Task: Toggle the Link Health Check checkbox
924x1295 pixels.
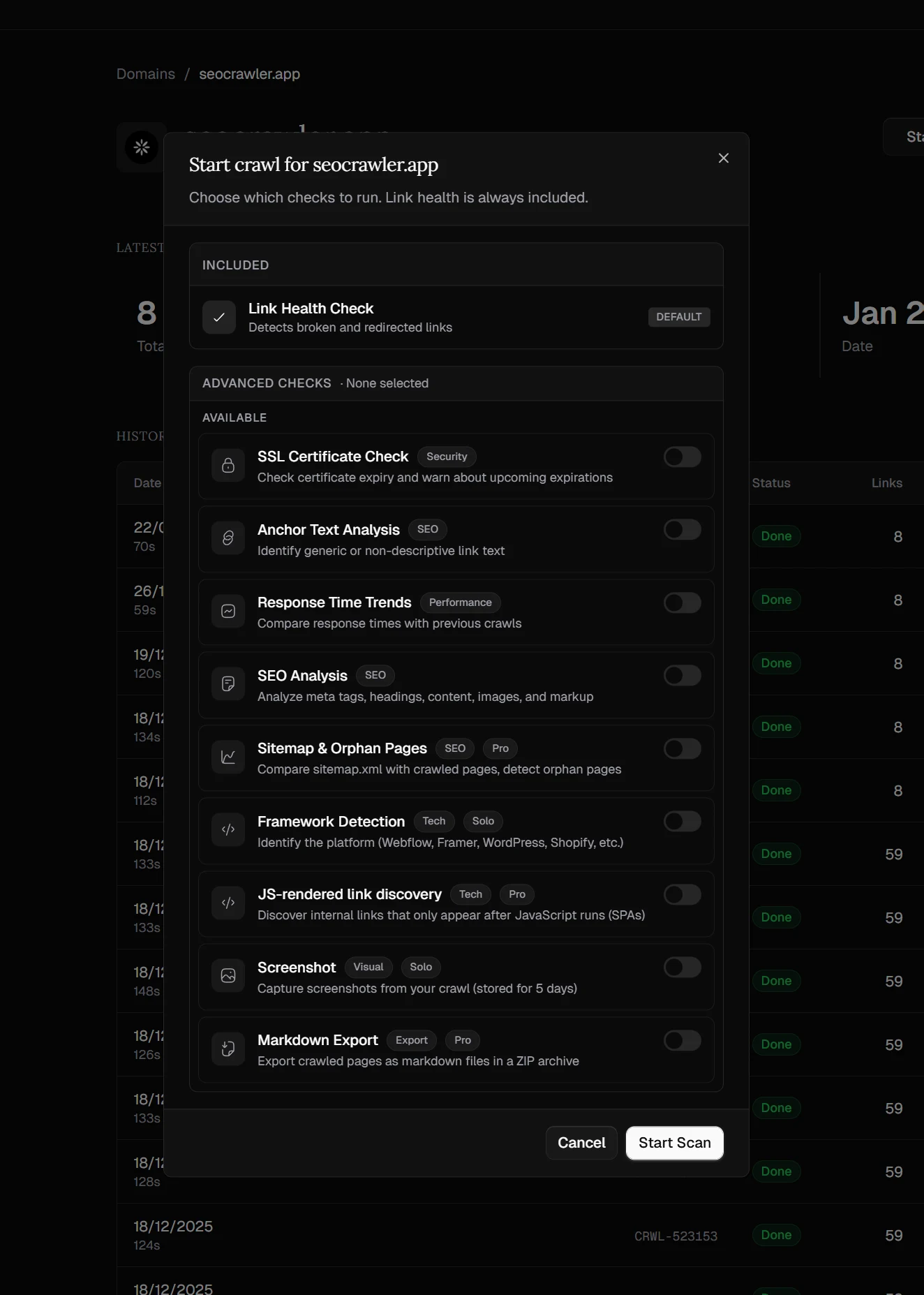Action: [x=219, y=317]
